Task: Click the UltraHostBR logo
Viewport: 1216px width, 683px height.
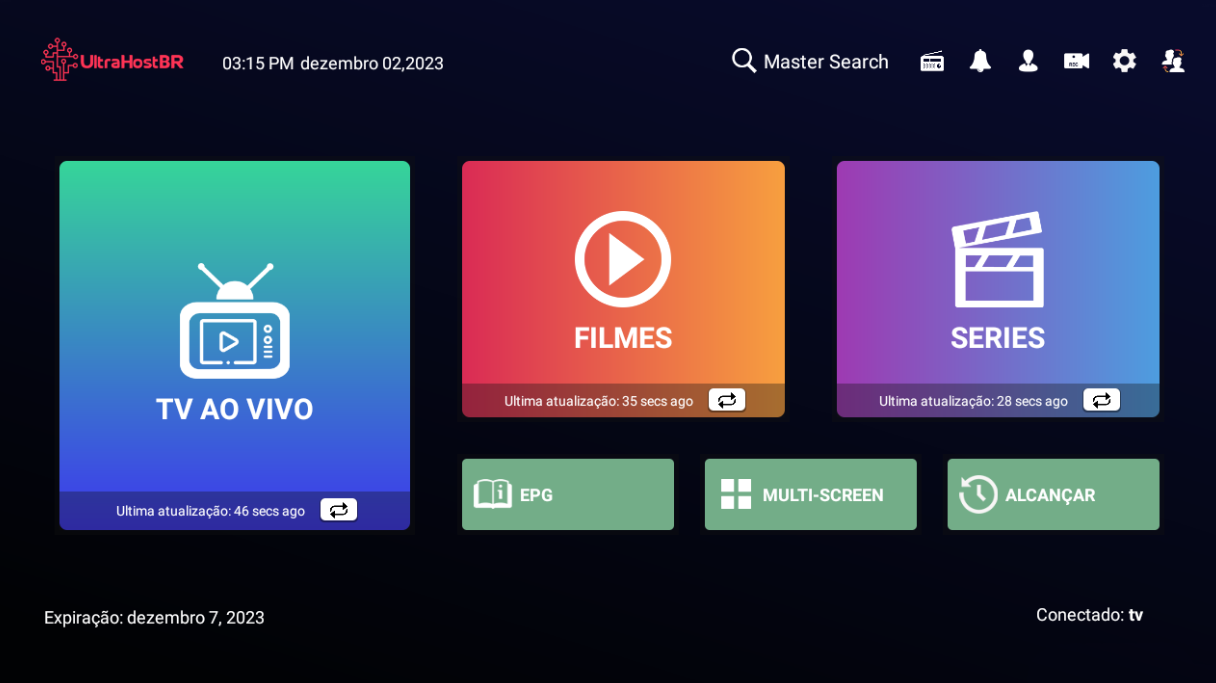Action: pyautogui.click(x=112, y=60)
